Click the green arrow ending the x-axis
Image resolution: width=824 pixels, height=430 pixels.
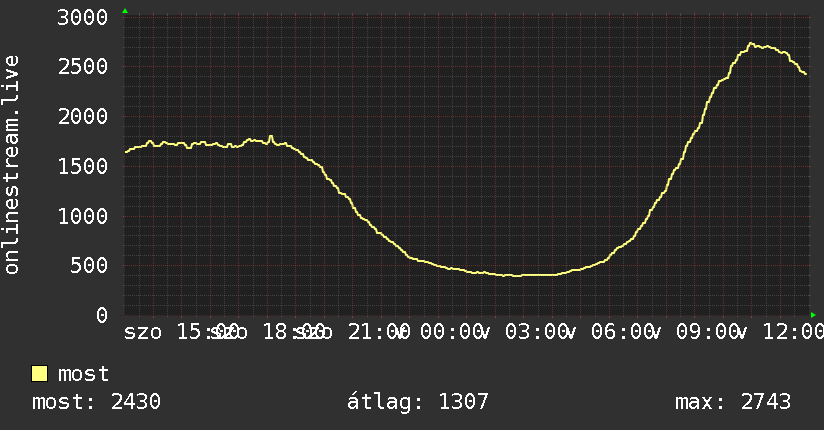pyautogui.click(x=813, y=315)
